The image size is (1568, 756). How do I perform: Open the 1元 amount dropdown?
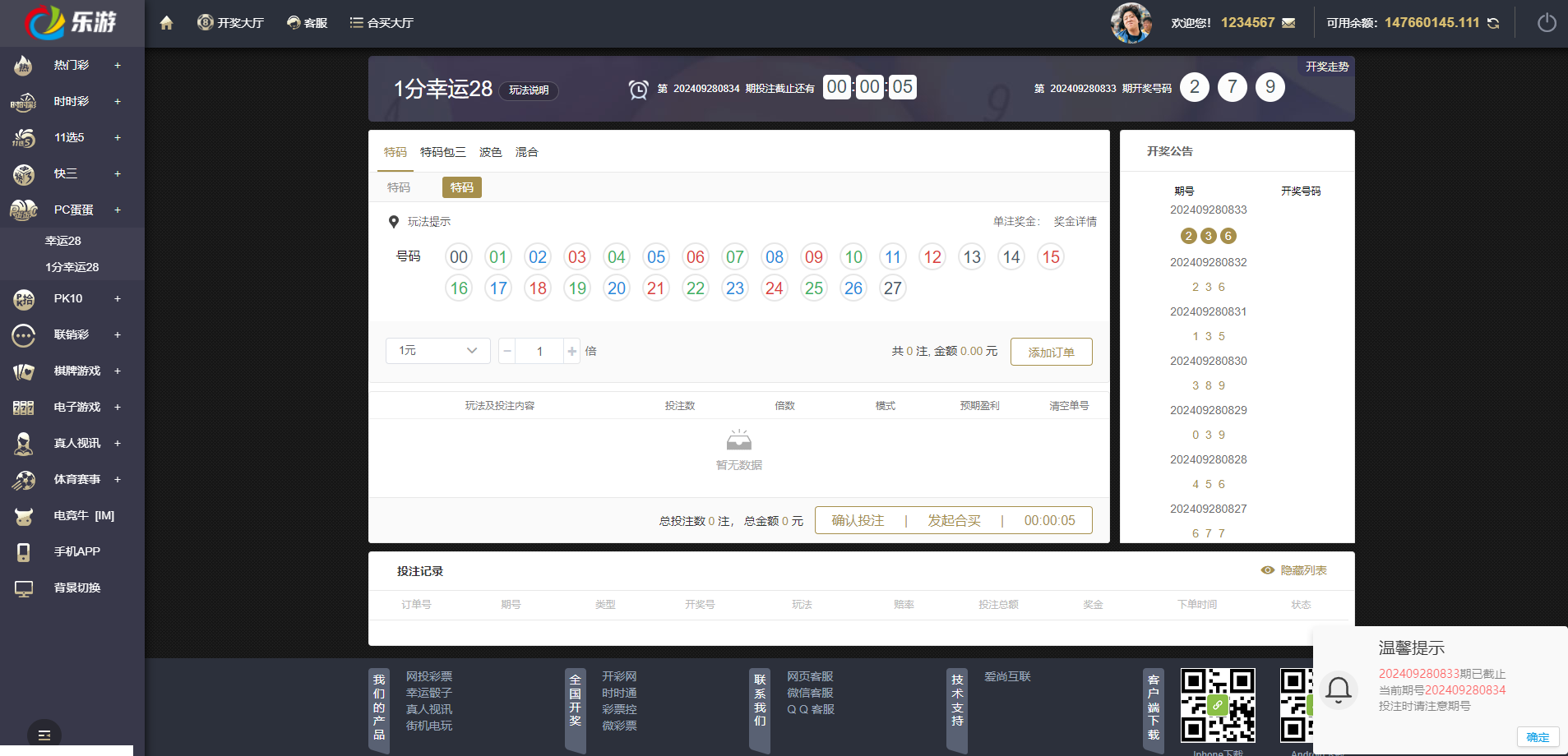point(437,350)
